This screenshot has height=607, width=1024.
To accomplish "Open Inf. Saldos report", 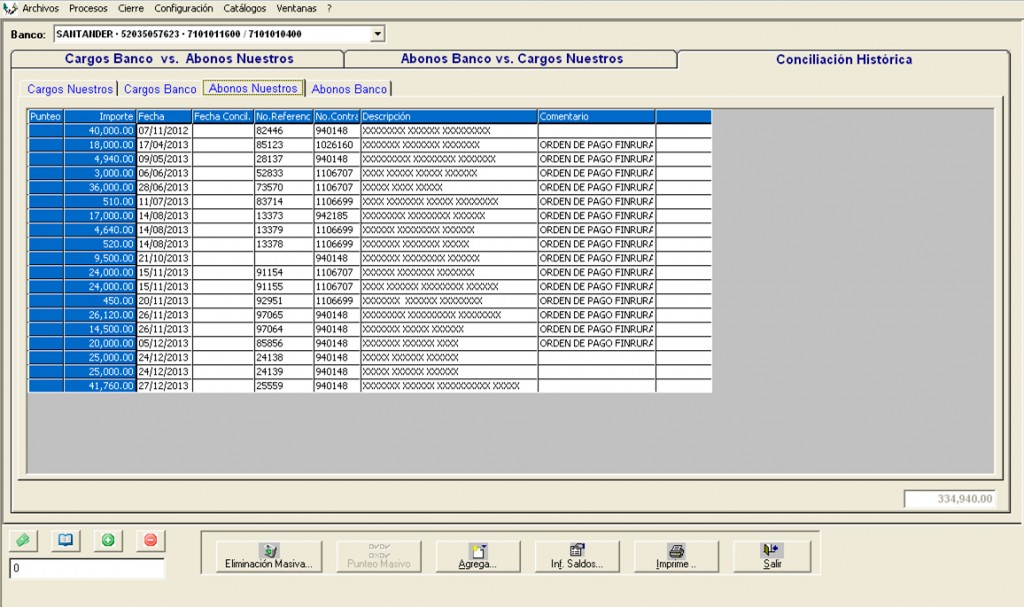I will click(x=576, y=556).
